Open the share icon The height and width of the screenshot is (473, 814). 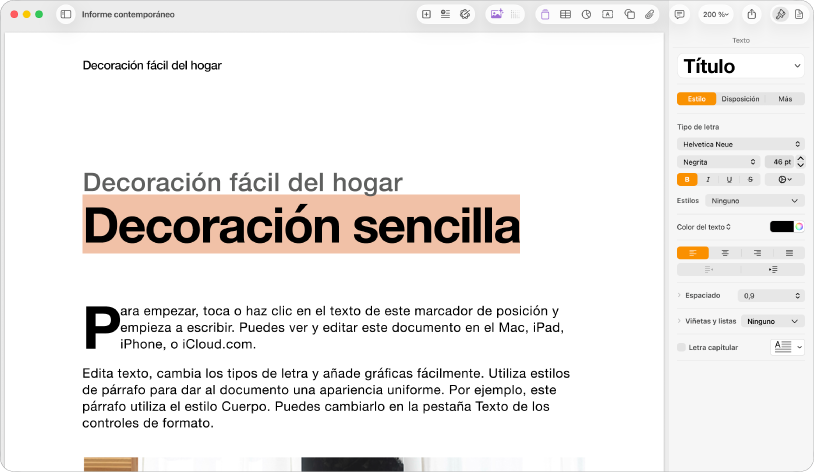[752, 15]
